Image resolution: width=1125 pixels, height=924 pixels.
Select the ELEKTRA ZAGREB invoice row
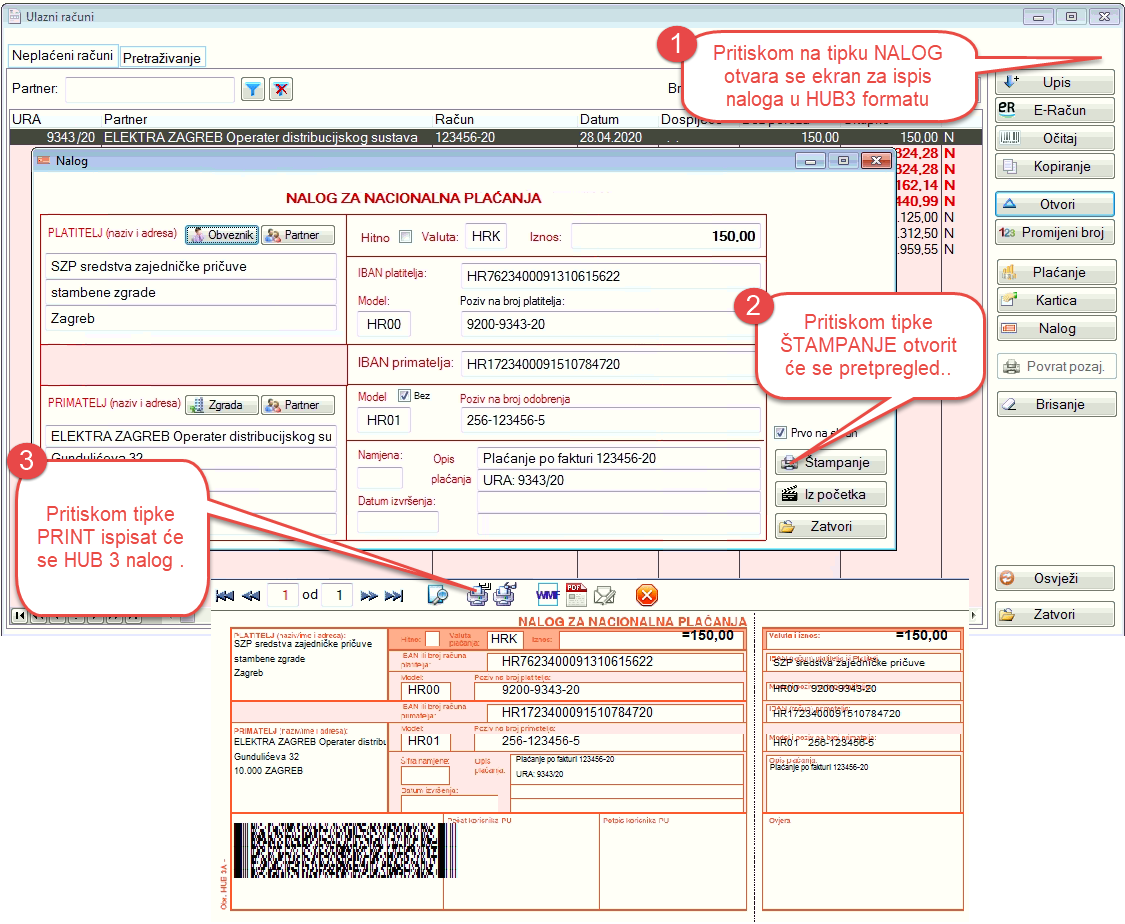495,137
